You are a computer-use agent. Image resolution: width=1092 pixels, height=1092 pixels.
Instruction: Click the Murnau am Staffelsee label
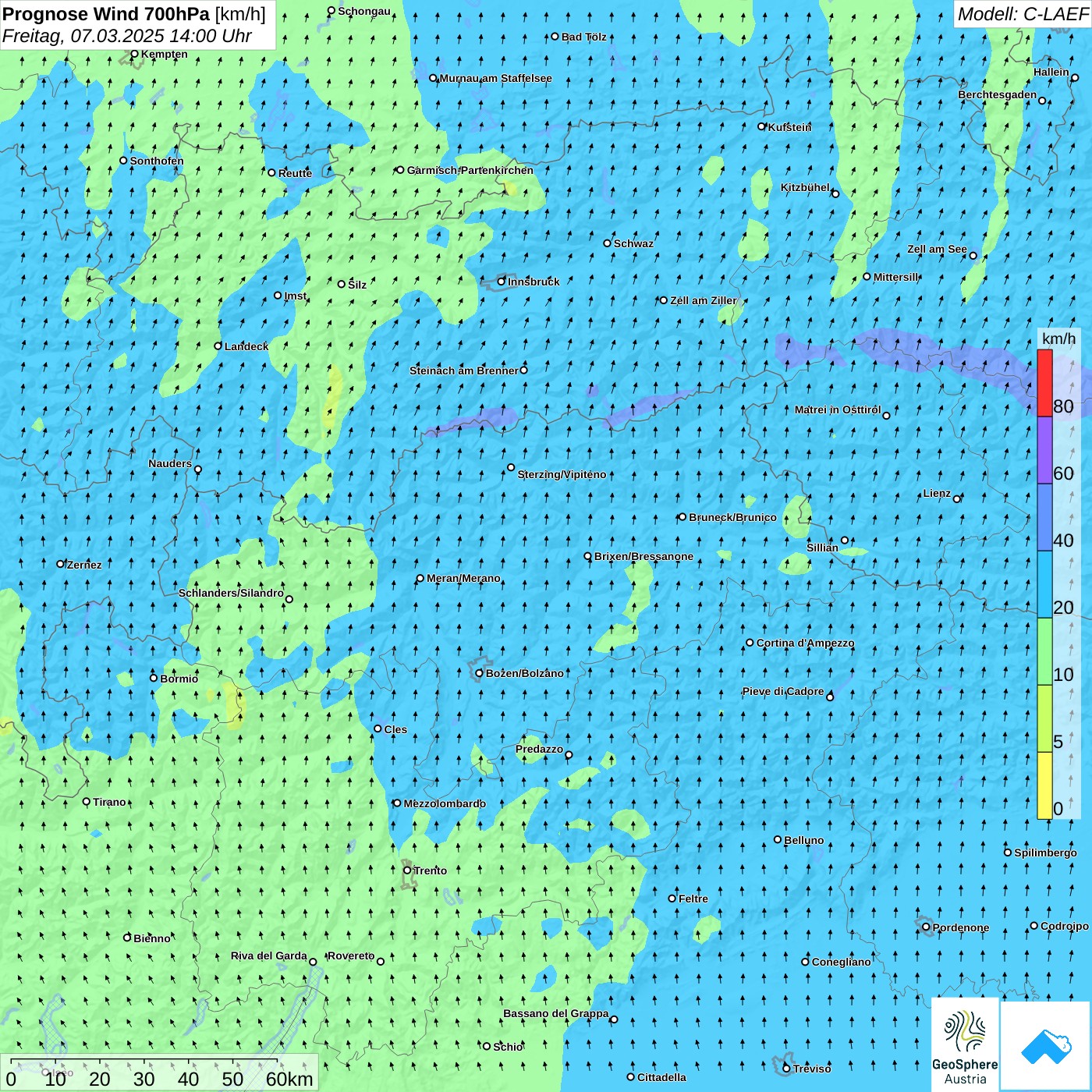[x=495, y=78]
